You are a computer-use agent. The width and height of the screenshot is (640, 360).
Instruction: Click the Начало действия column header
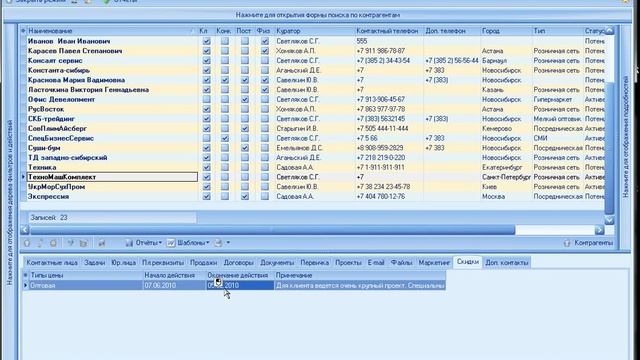(x=174, y=276)
